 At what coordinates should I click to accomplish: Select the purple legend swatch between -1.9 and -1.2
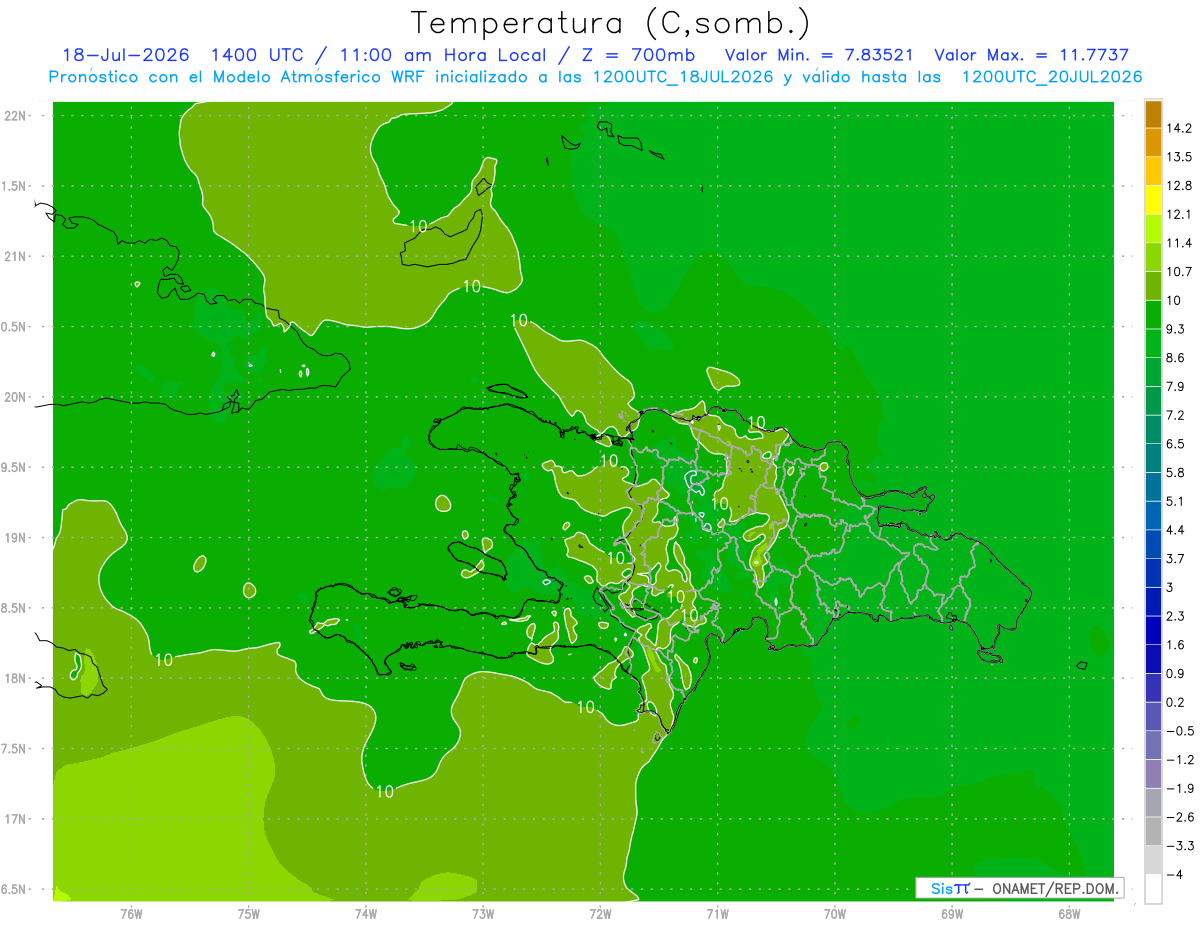click(1153, 774)
